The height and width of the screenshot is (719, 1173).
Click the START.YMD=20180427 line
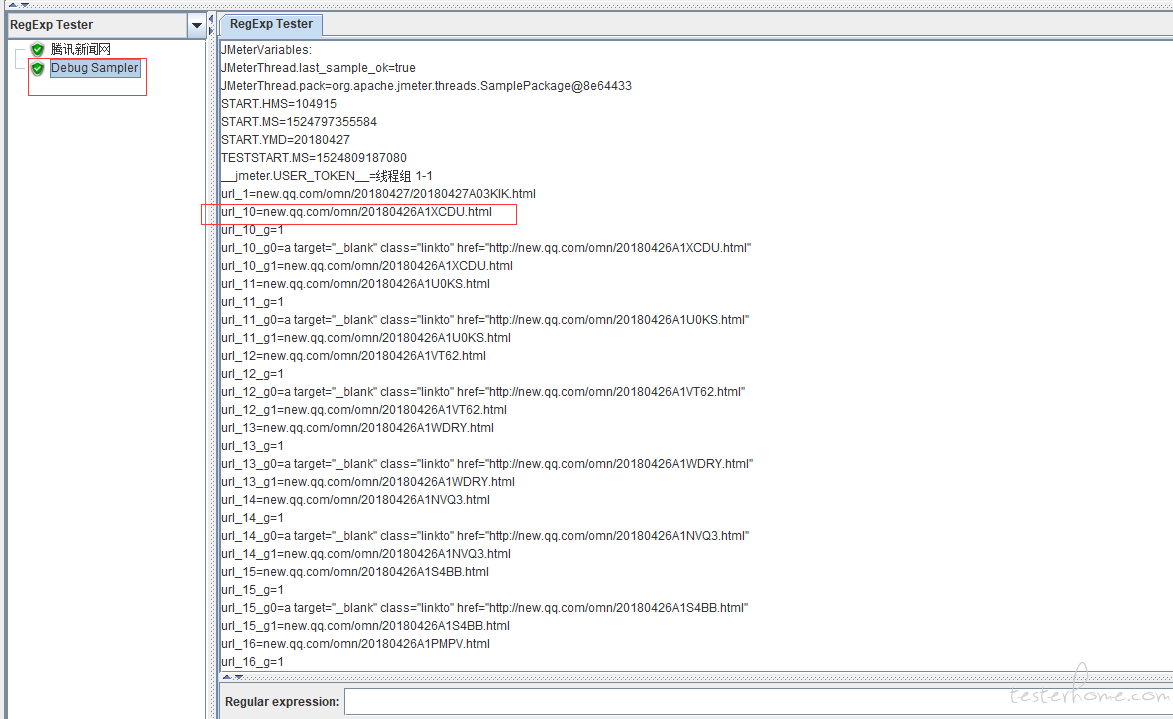point(285,140)
